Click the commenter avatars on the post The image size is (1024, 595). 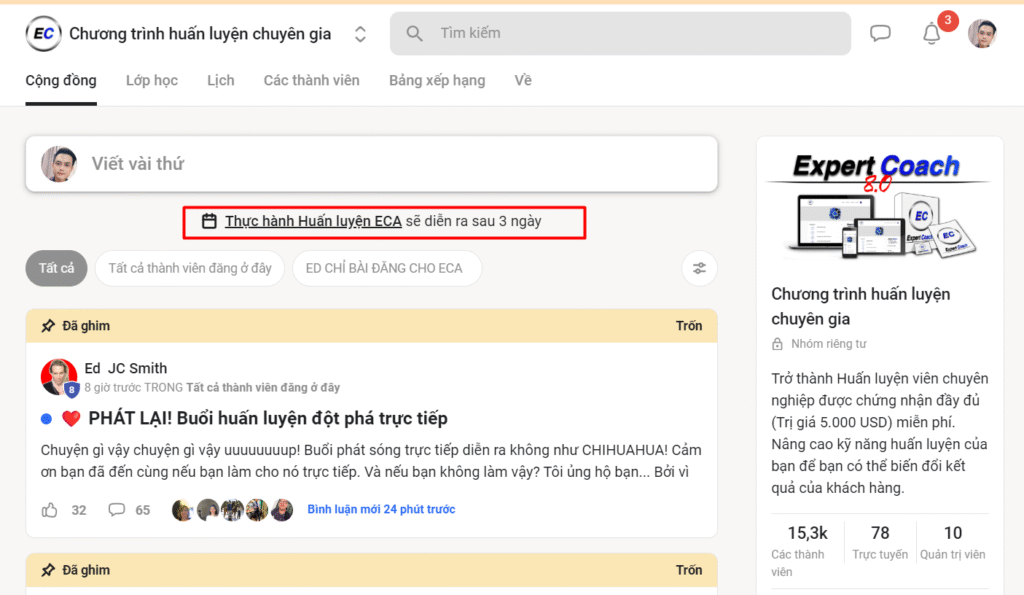click(x=232, y=510)
